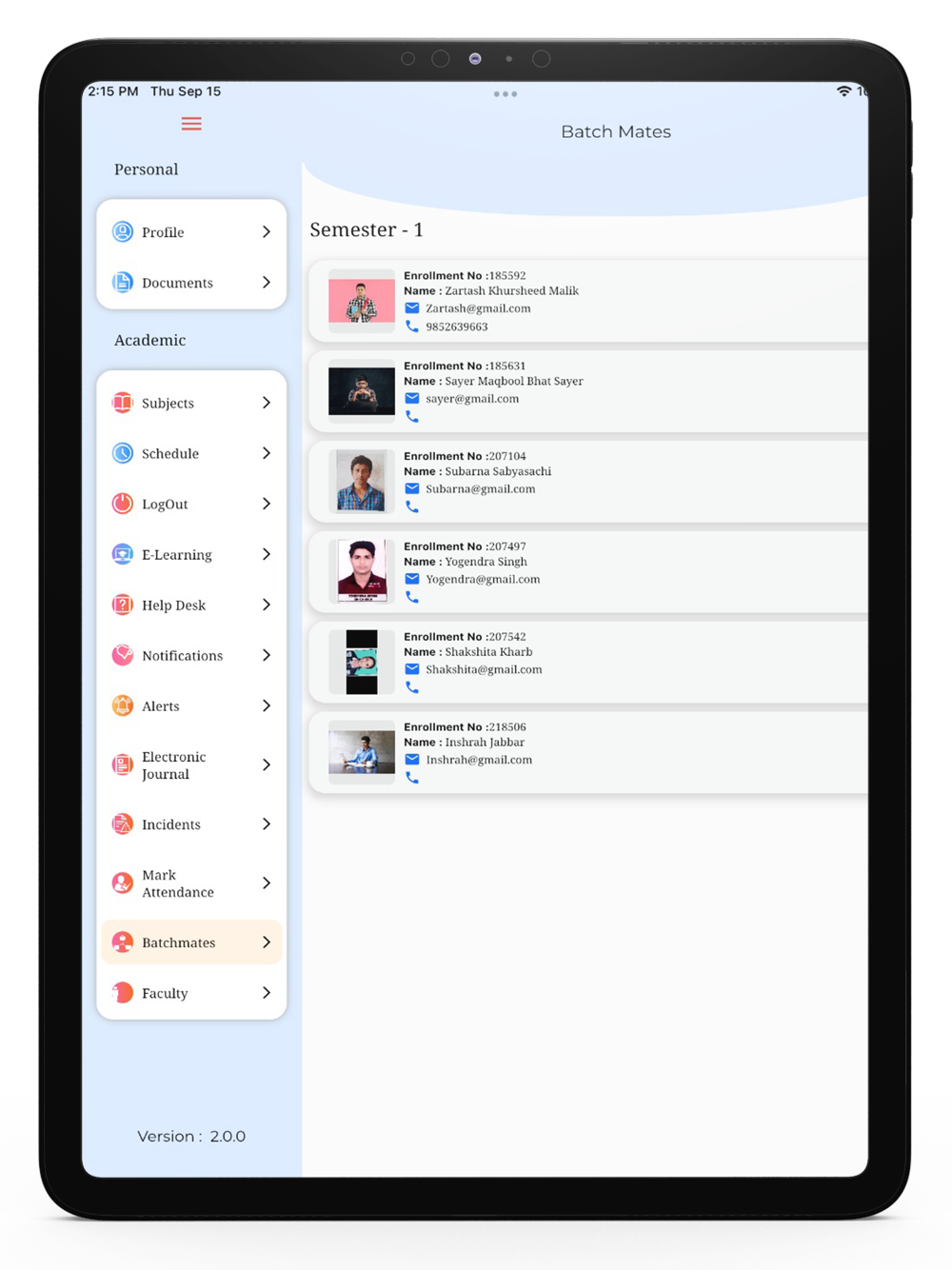Click the Mark Attendance person icon

click(123, 883)
